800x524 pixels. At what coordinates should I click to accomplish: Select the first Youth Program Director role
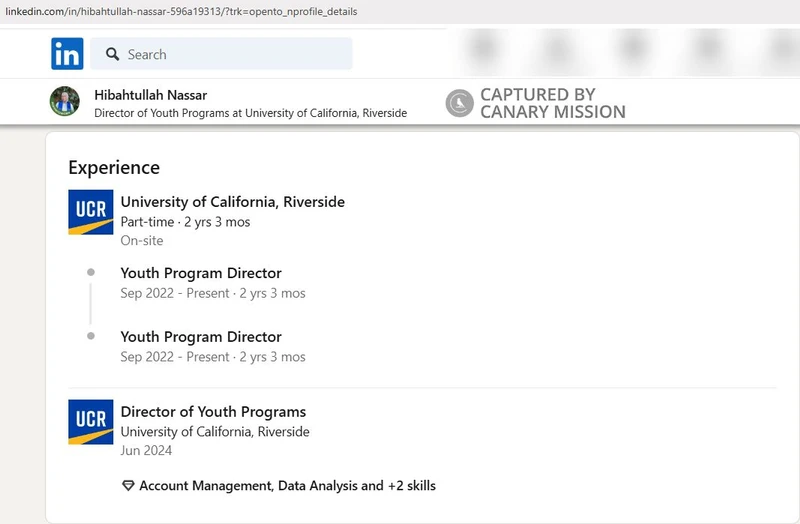click(x=201, y=273)
